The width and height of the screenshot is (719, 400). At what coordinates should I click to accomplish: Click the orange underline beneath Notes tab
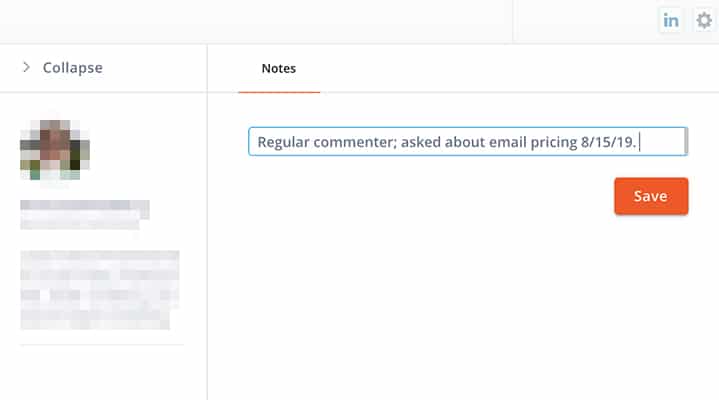(x=279, y=92)
